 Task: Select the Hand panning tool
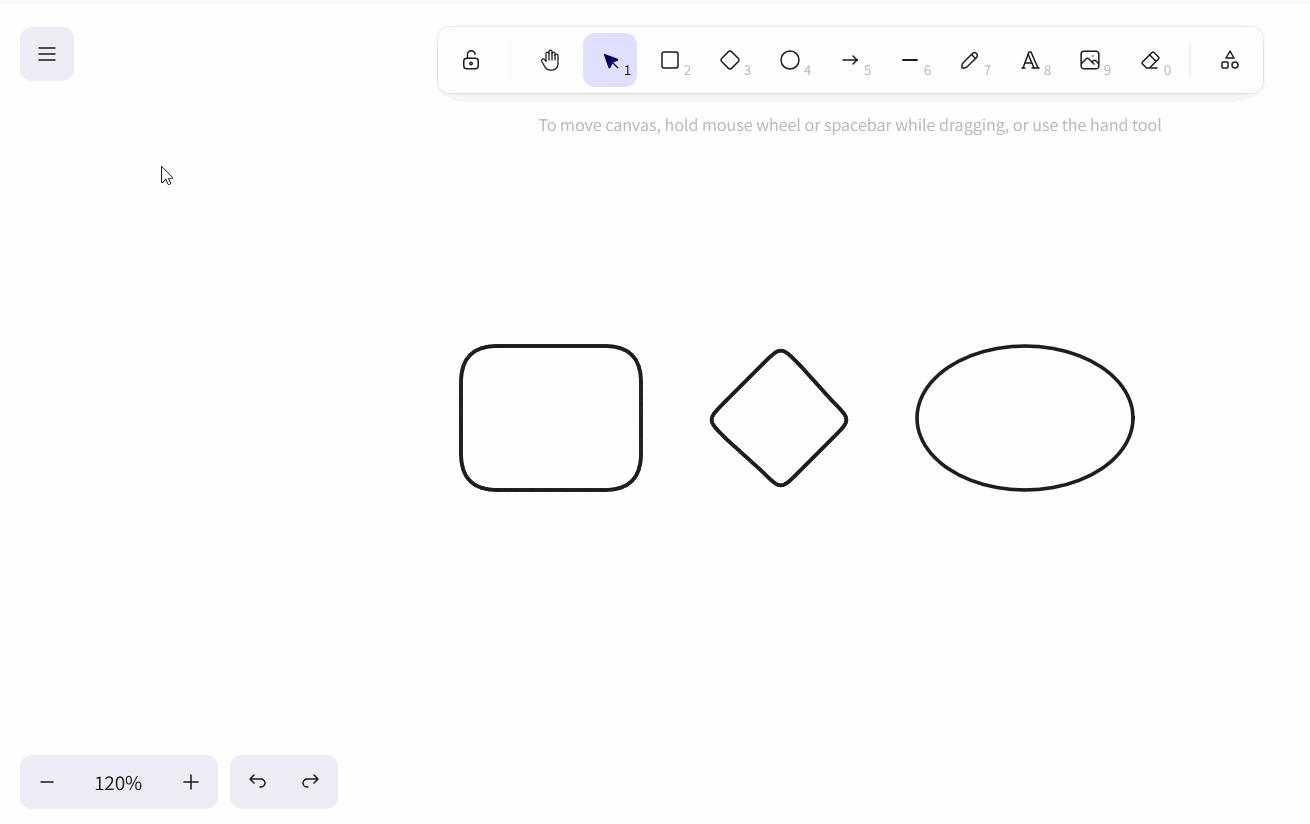coord(550,60)
